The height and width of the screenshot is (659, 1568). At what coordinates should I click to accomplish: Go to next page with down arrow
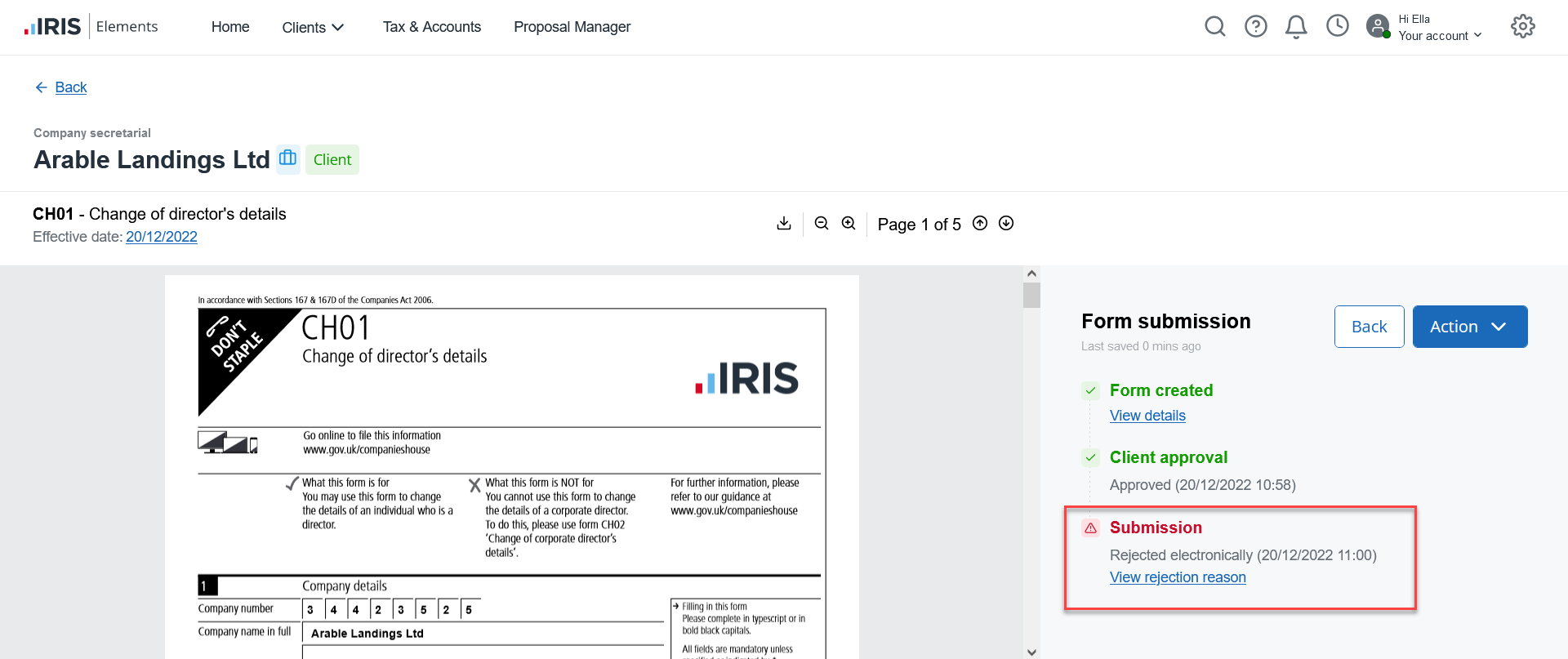pyautogui.click(x=1006, y=224)
